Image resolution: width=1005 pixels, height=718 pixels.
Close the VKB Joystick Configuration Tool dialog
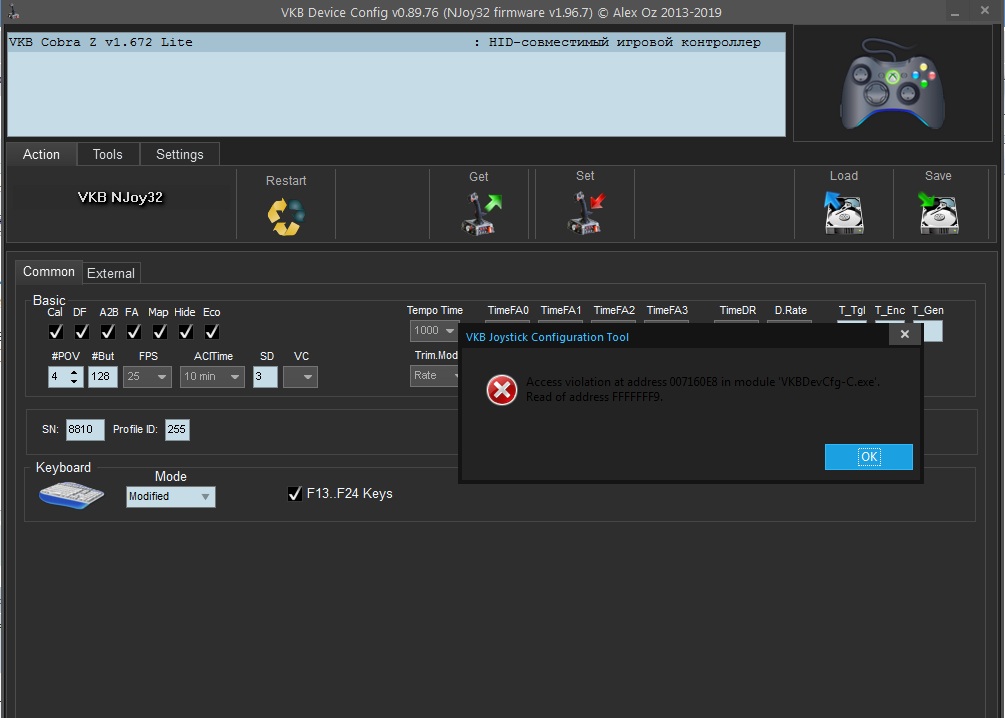[904, 334]
